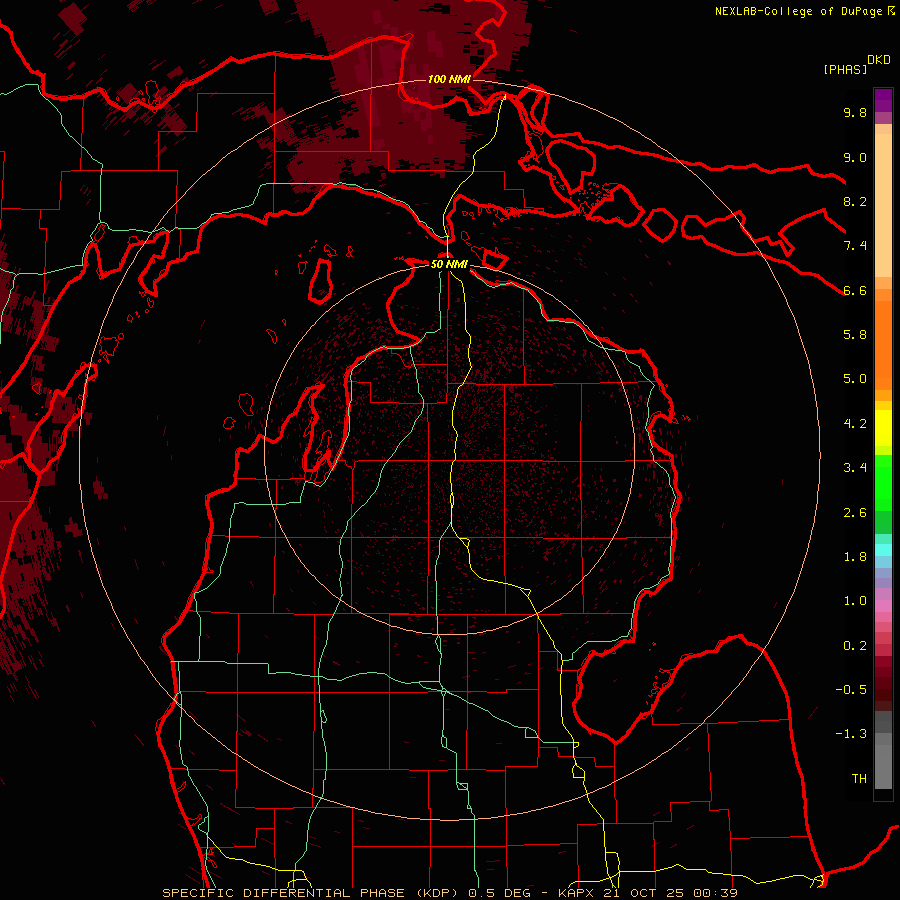This screenshot has height=900, width=900.
Task: Click the 1.8 scale value
Action: [855, 557]
